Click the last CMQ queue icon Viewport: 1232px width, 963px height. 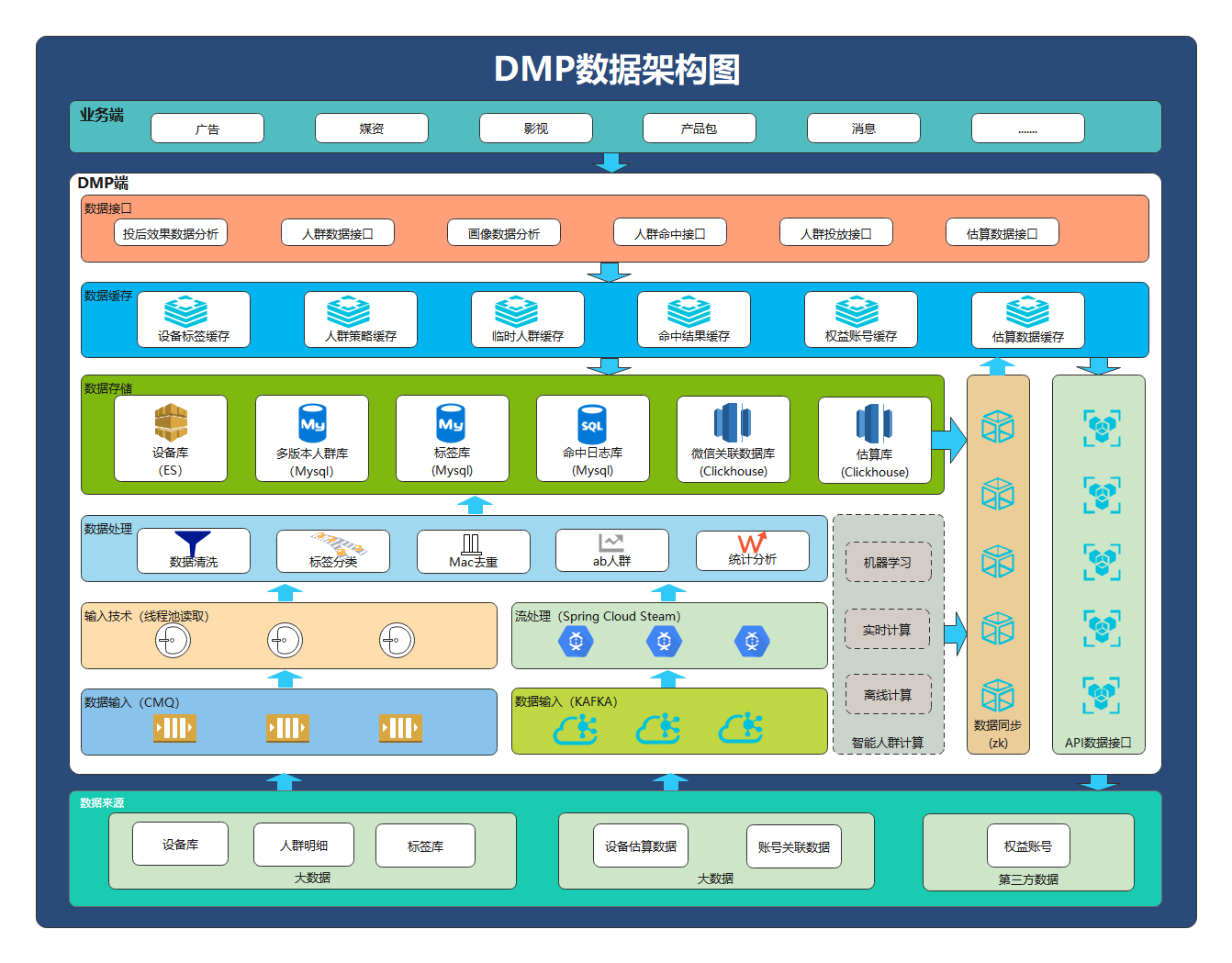[400, 728]
